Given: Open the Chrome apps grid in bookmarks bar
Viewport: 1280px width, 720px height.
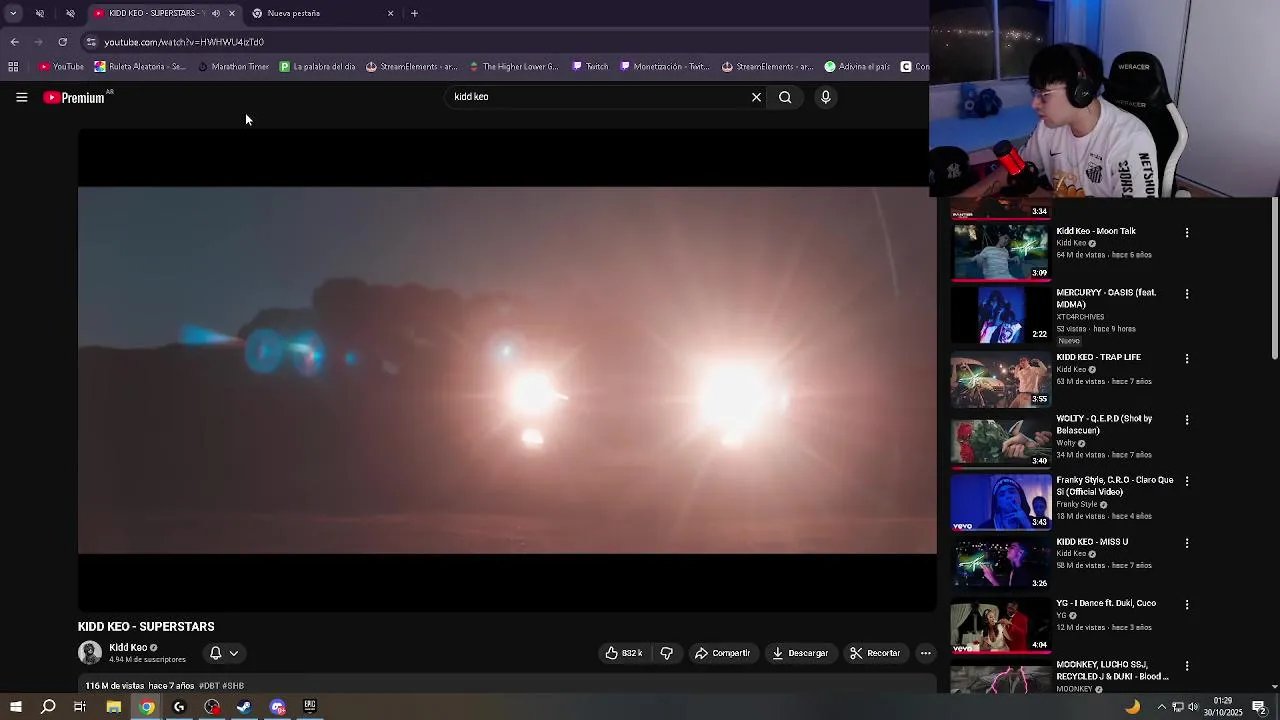Looking at the screenshot, I should 13,67.
